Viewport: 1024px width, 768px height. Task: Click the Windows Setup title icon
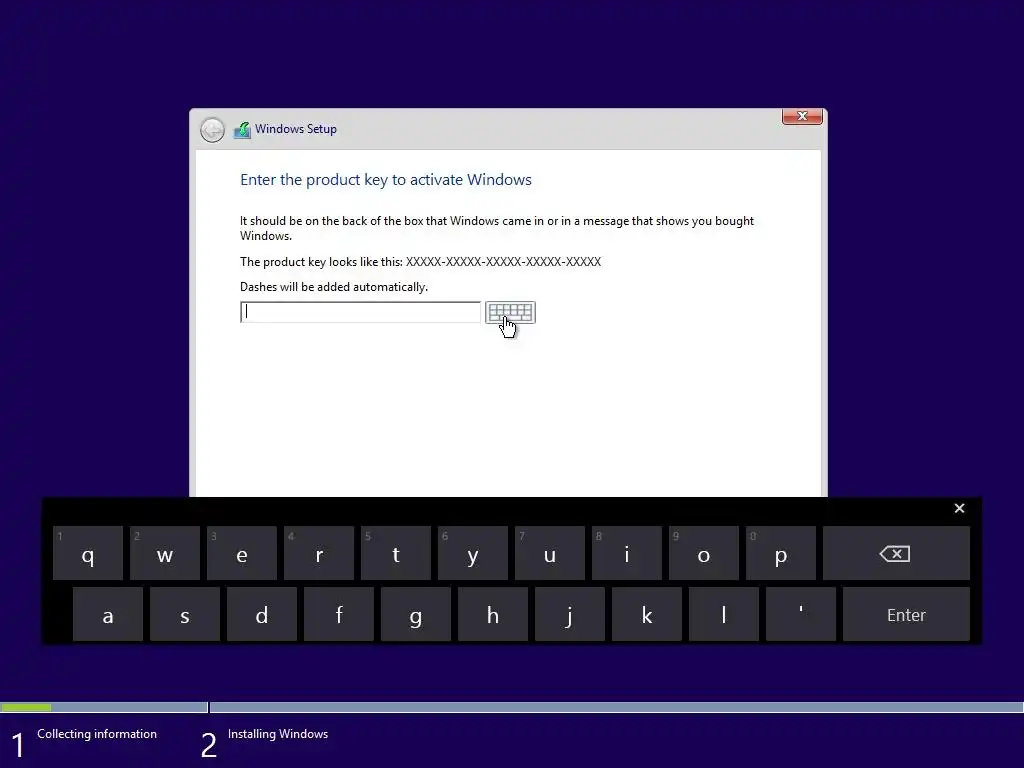(242, 130)
